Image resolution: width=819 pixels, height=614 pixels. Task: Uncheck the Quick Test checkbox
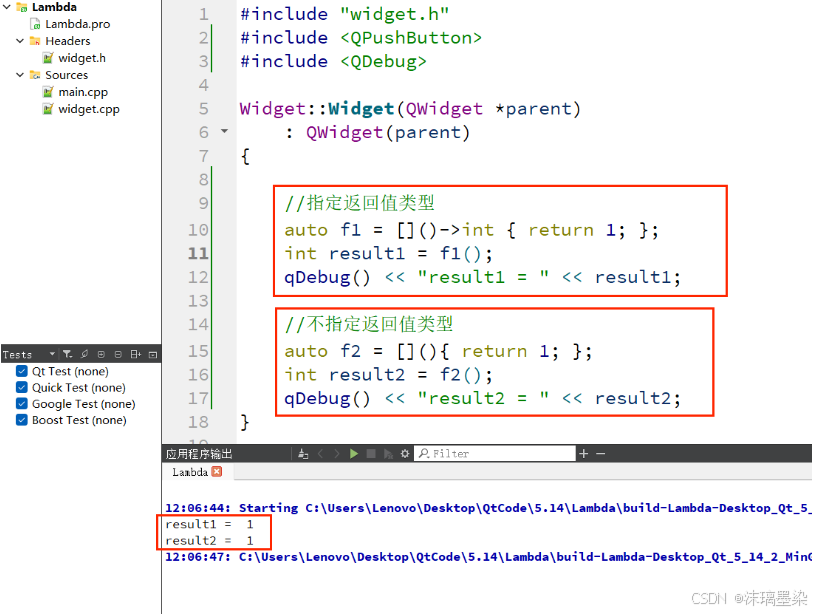click(21, 387)
